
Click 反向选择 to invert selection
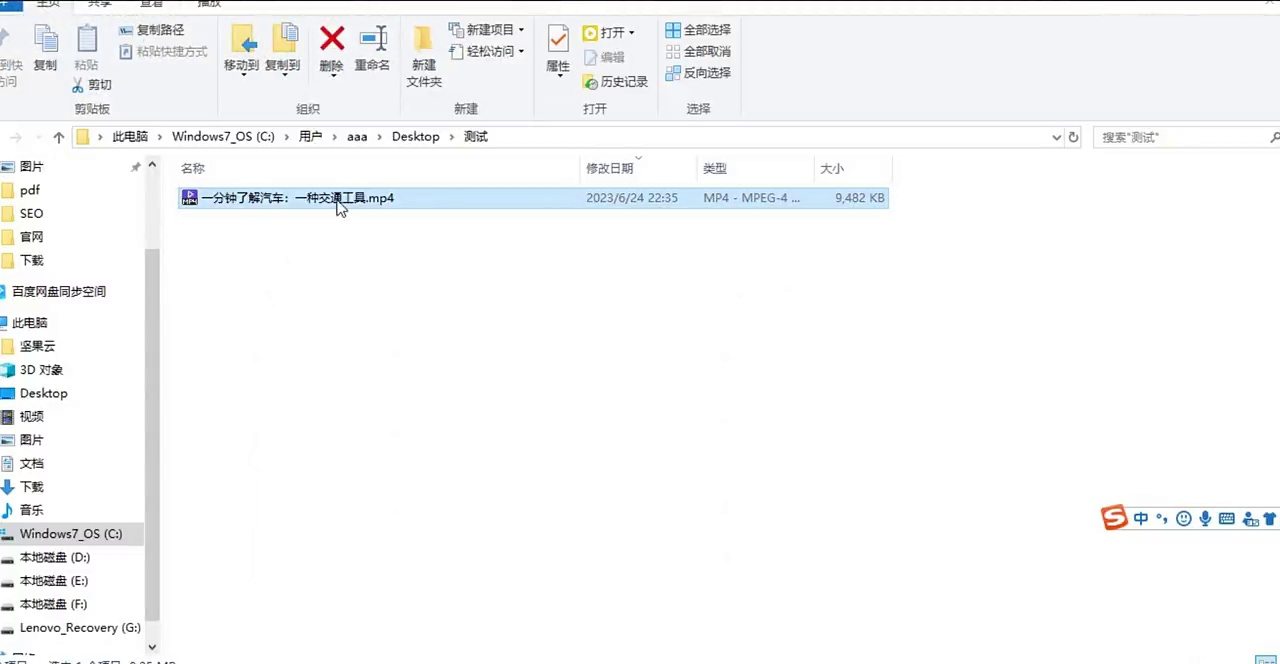coord(698,72)
